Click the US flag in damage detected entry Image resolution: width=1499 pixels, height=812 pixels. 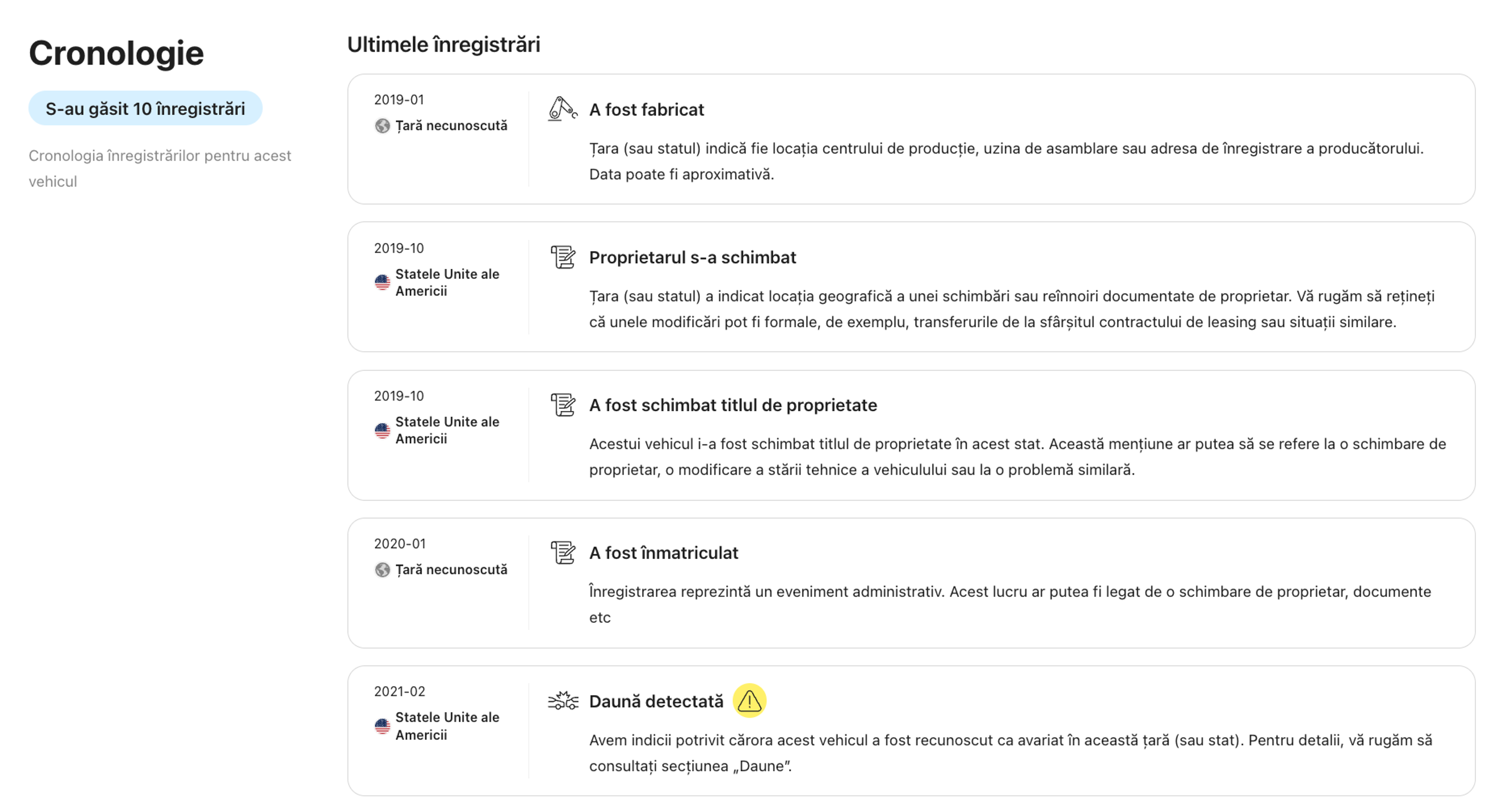point(382,726)
